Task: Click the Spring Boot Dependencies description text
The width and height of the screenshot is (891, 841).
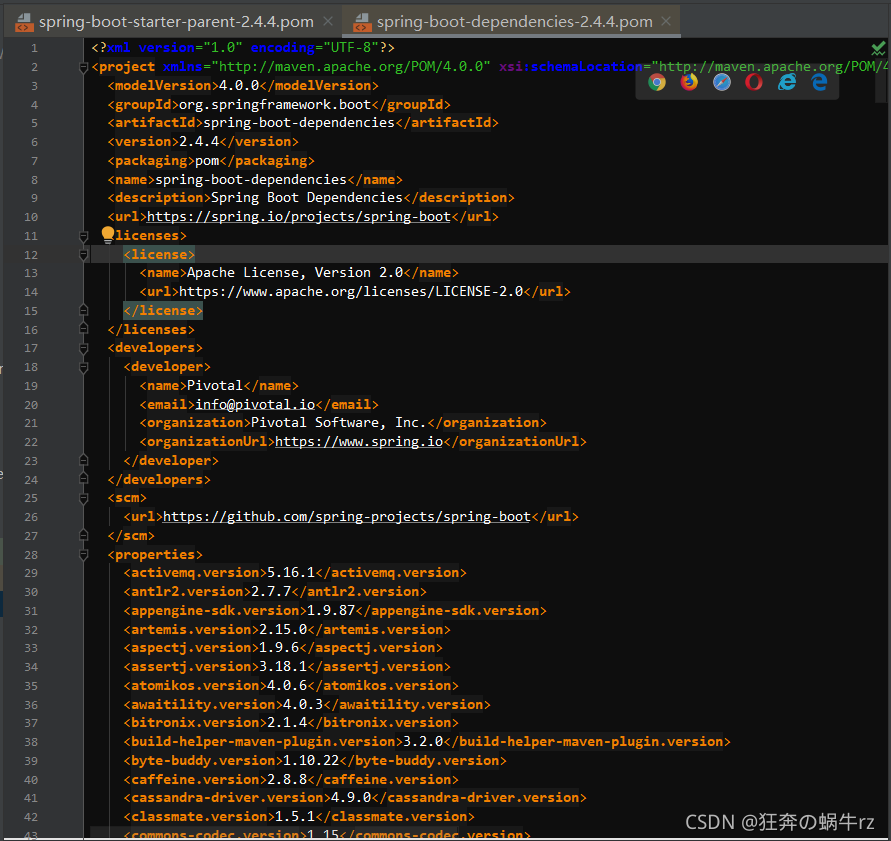Action: [307, 198]
